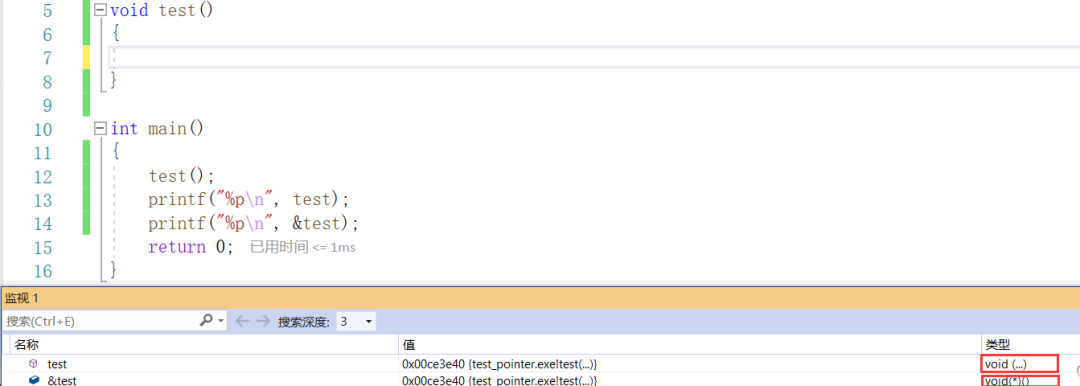The height and width of the screenshot is (386, 1080).
Task: Click value cell of the &test row
Action: 690,380
